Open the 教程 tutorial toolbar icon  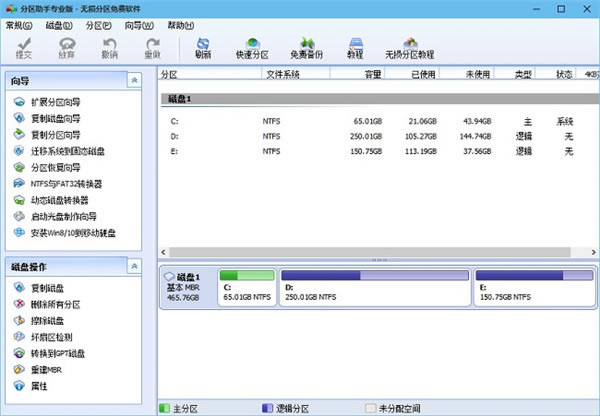tap(354, 47)
